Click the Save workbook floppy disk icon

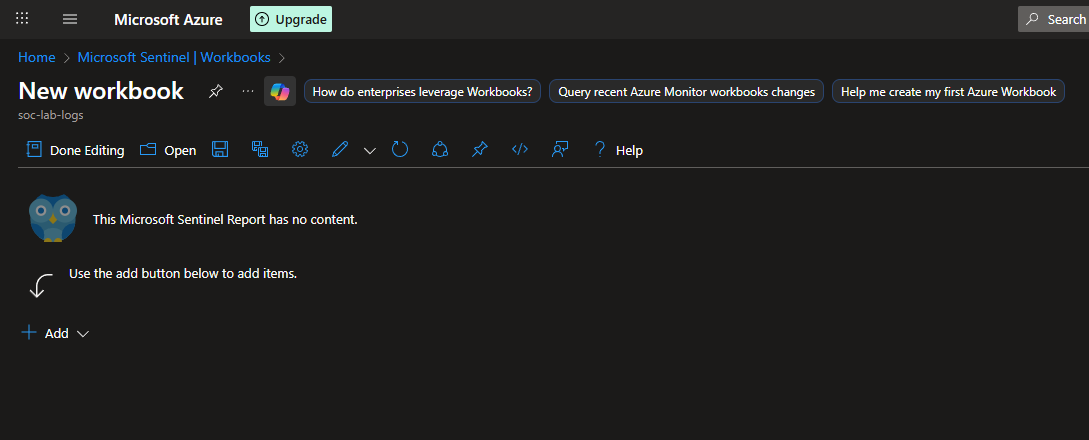[x=220, y=150]
